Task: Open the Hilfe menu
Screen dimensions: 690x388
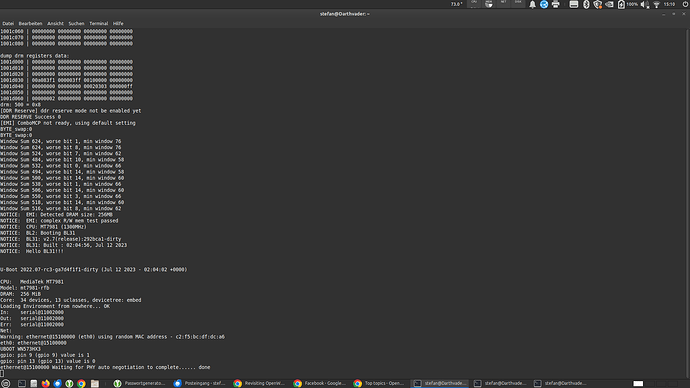Action: click(x=118, y=23)
